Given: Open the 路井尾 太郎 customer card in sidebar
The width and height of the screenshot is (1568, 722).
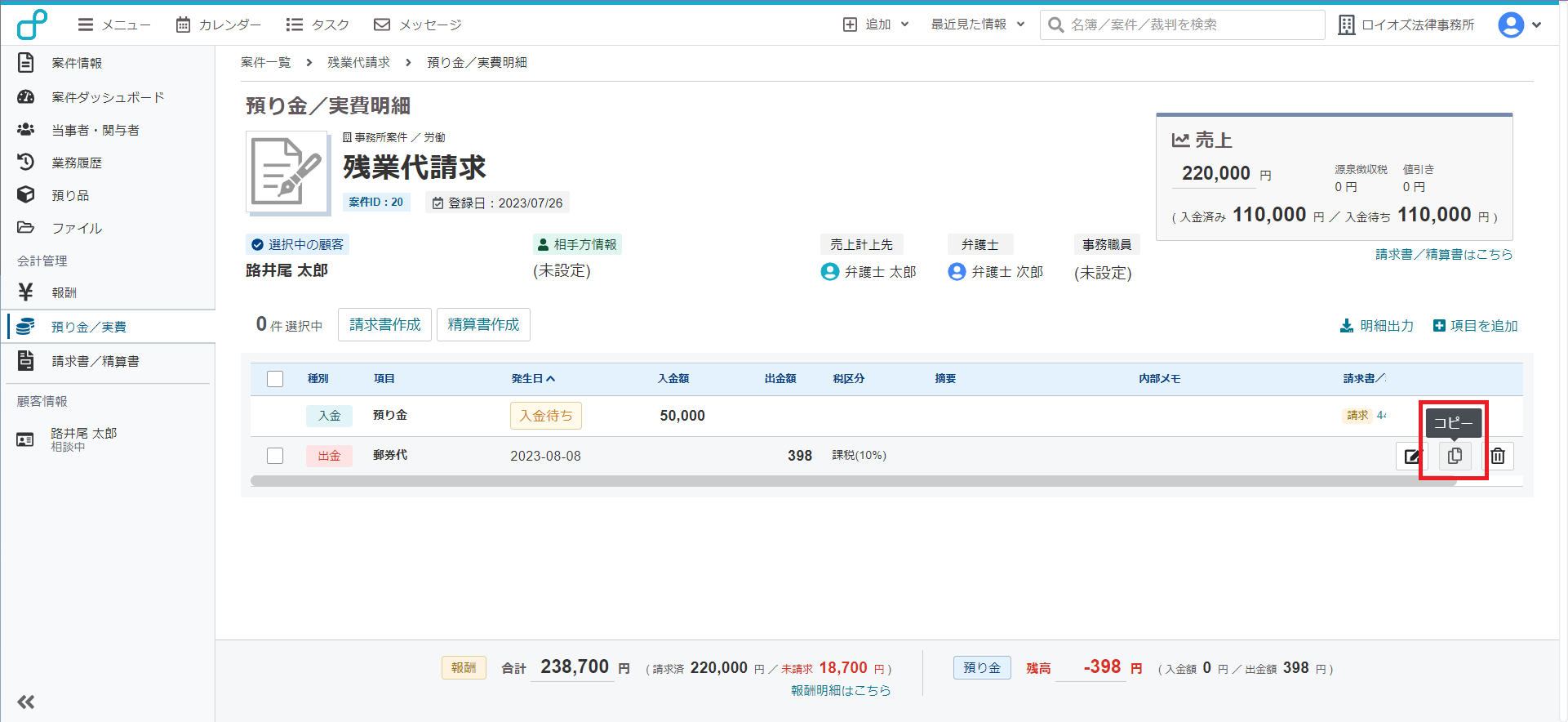Looking at the screenshot, I should pos(84,439).
